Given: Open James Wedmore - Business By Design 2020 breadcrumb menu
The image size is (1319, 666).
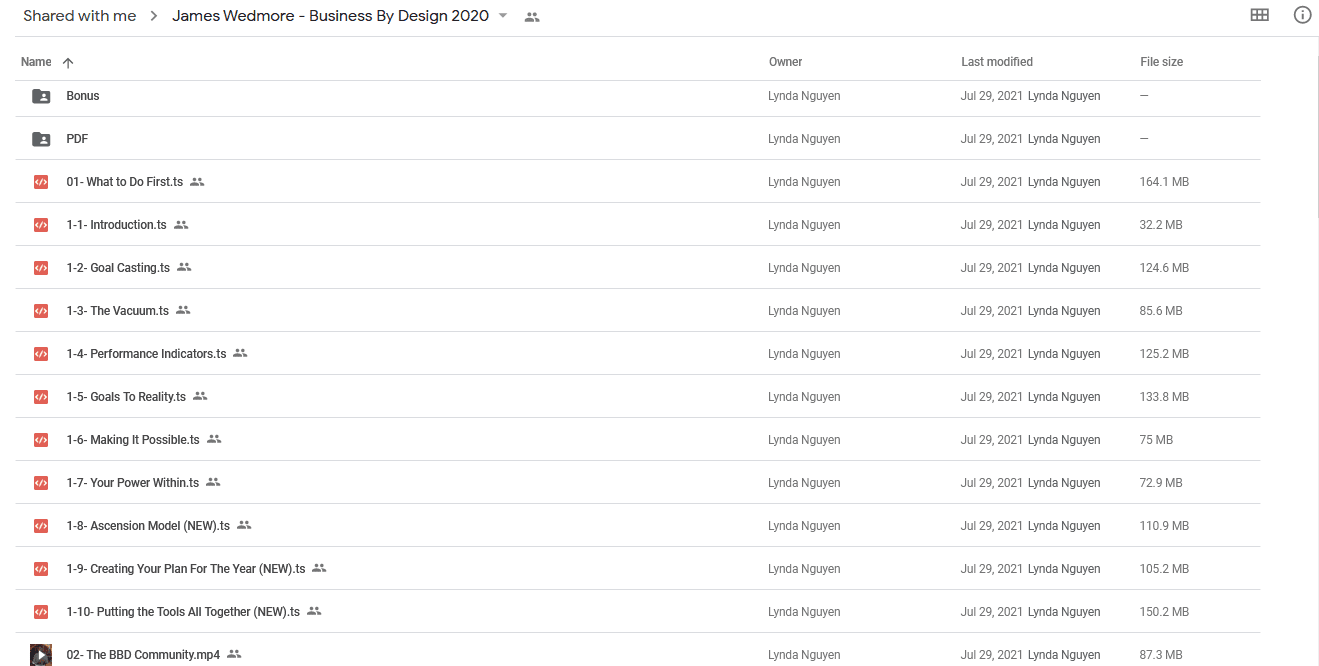Looking at the screenshot, I should (x=331, y=16).
